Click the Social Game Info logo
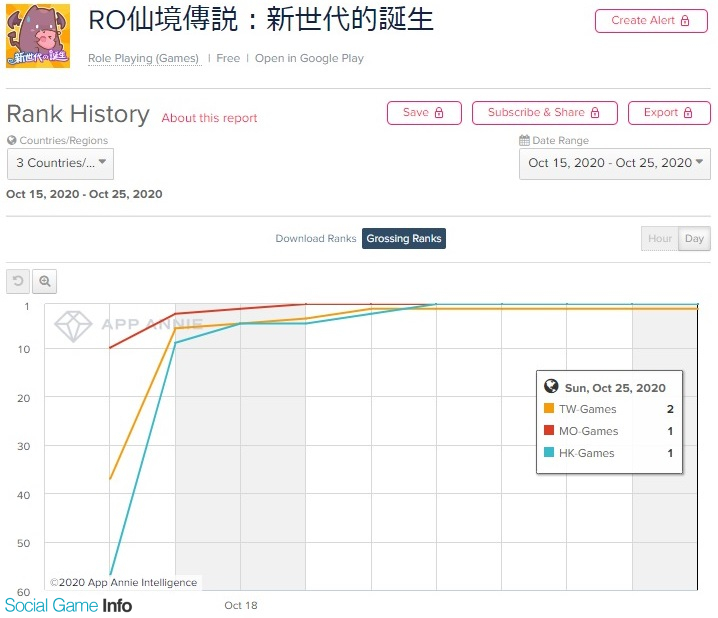718x618 pixels. [68, 605]
